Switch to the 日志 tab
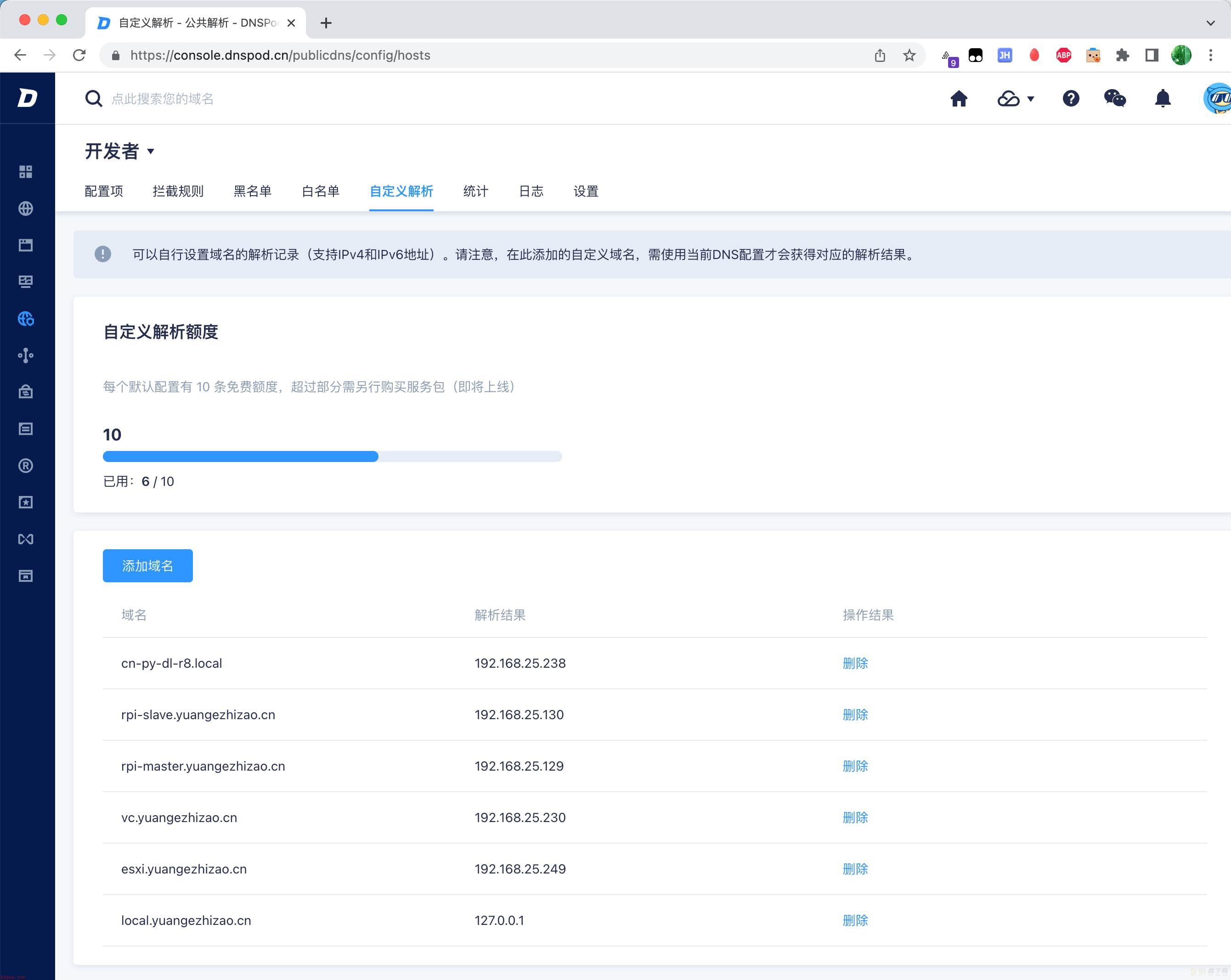The height and width of the screenshot is (980, 1231). point(531,191)
